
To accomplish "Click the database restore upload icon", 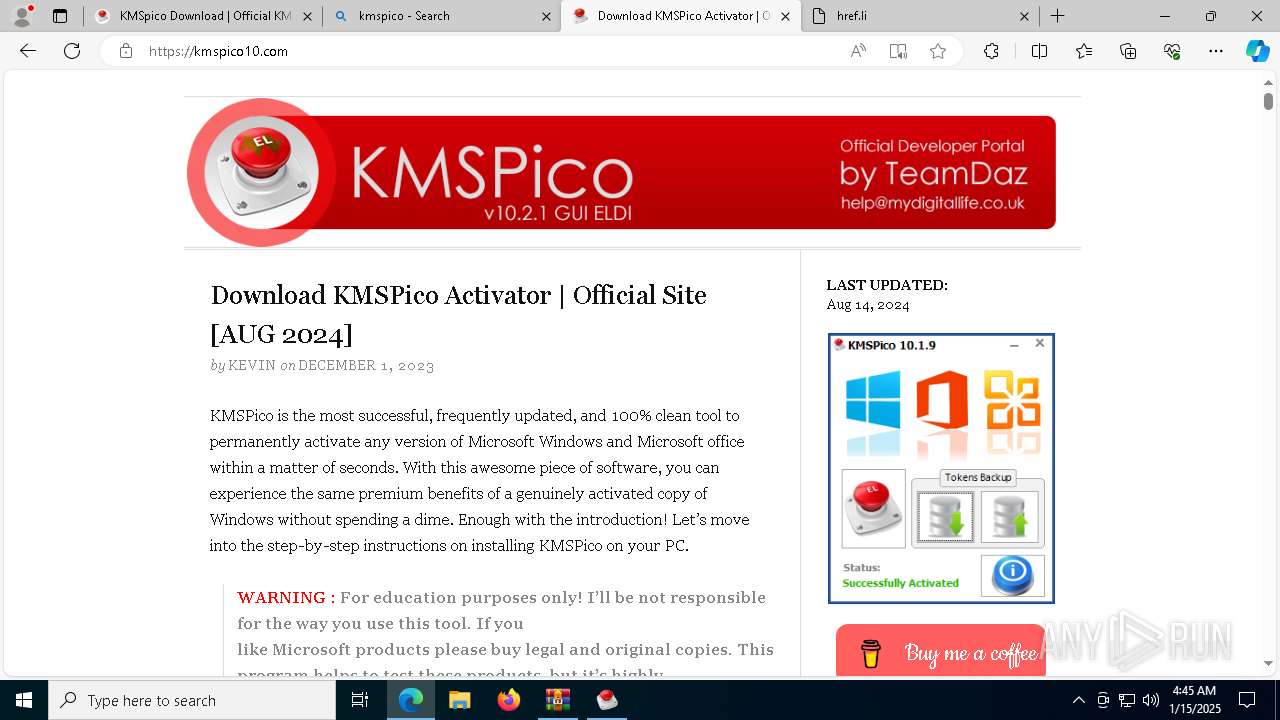I will (1009, 517).
